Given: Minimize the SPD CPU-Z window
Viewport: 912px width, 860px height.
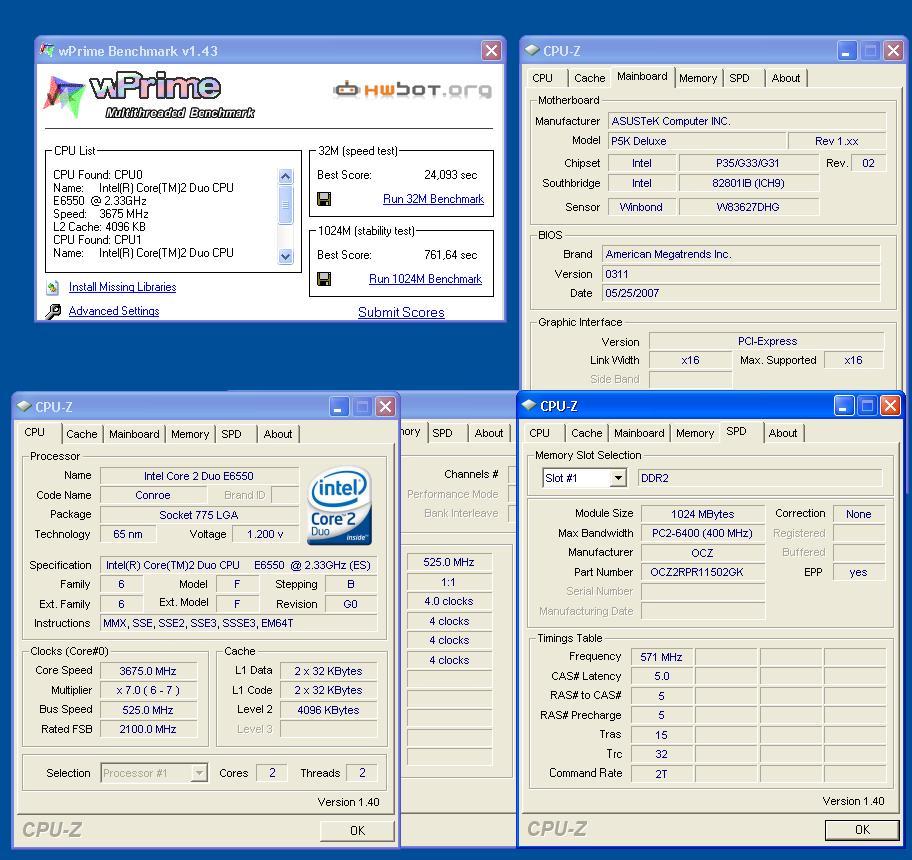Looking at the screenshot, I should coord(843,405).
